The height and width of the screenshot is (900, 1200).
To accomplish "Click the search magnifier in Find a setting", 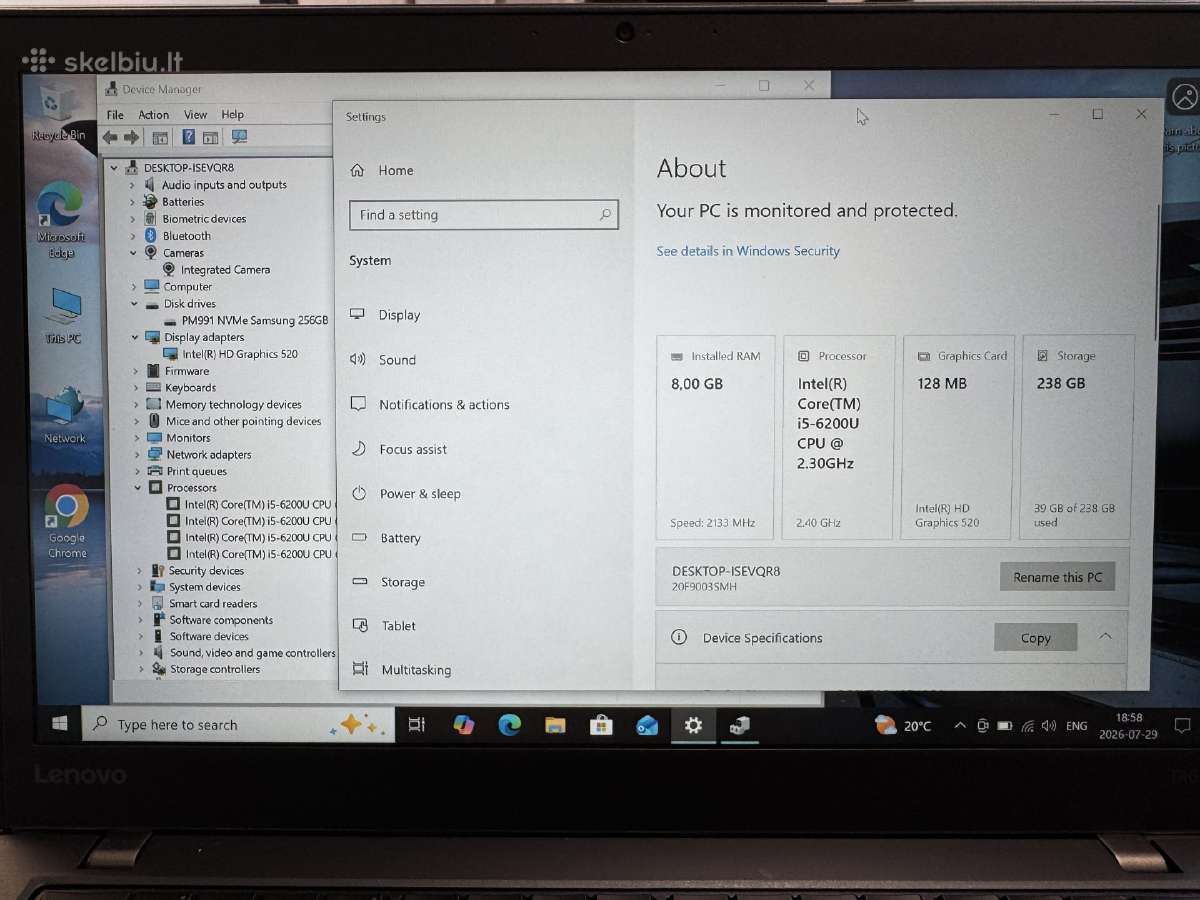I will click(605, 214).
